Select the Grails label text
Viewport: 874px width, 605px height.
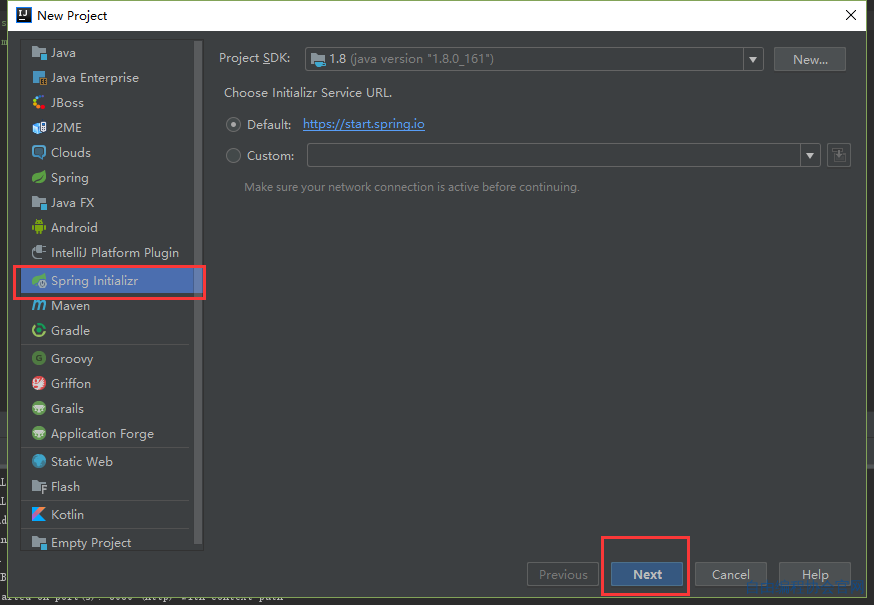(x=67, y=409)
